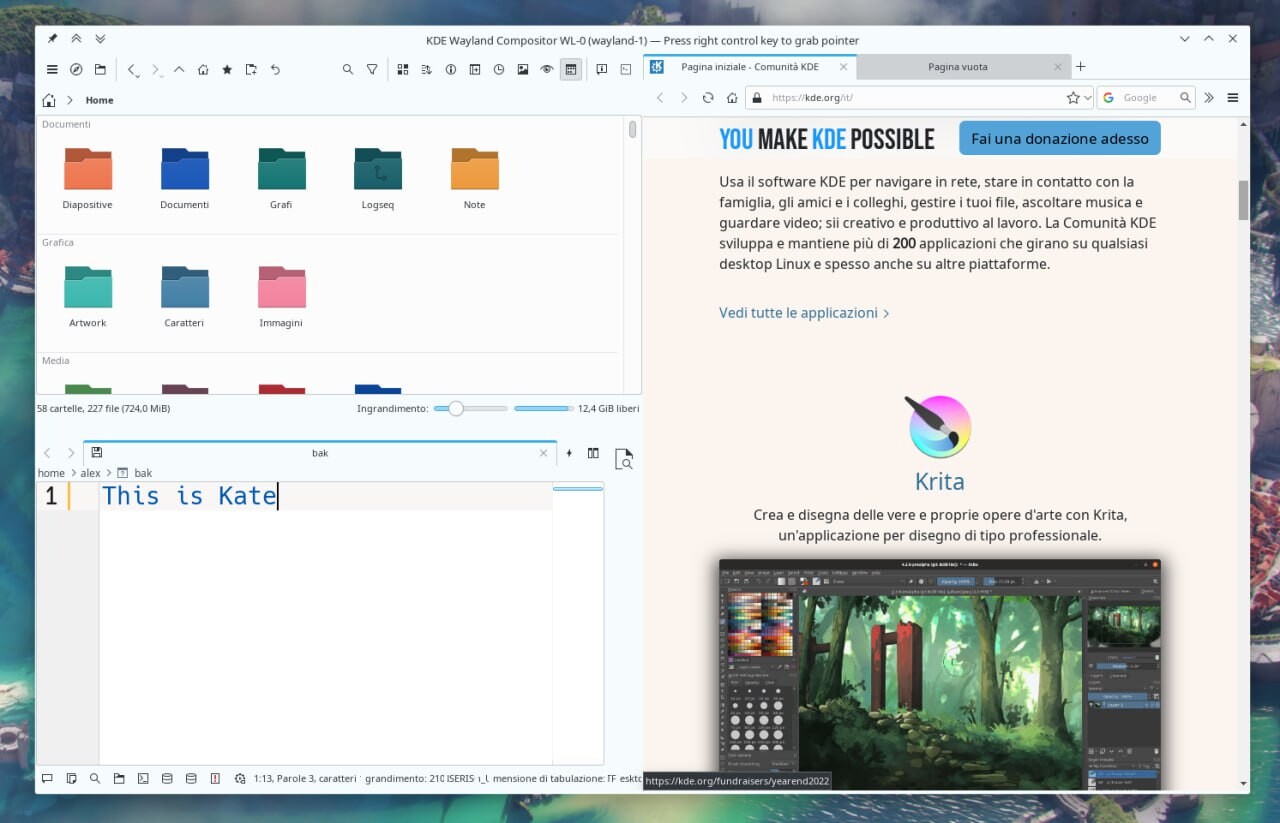Click the notification bubble icon in Dolphin toolbar
1280x823 pixels.
click(x=602, y=70)
